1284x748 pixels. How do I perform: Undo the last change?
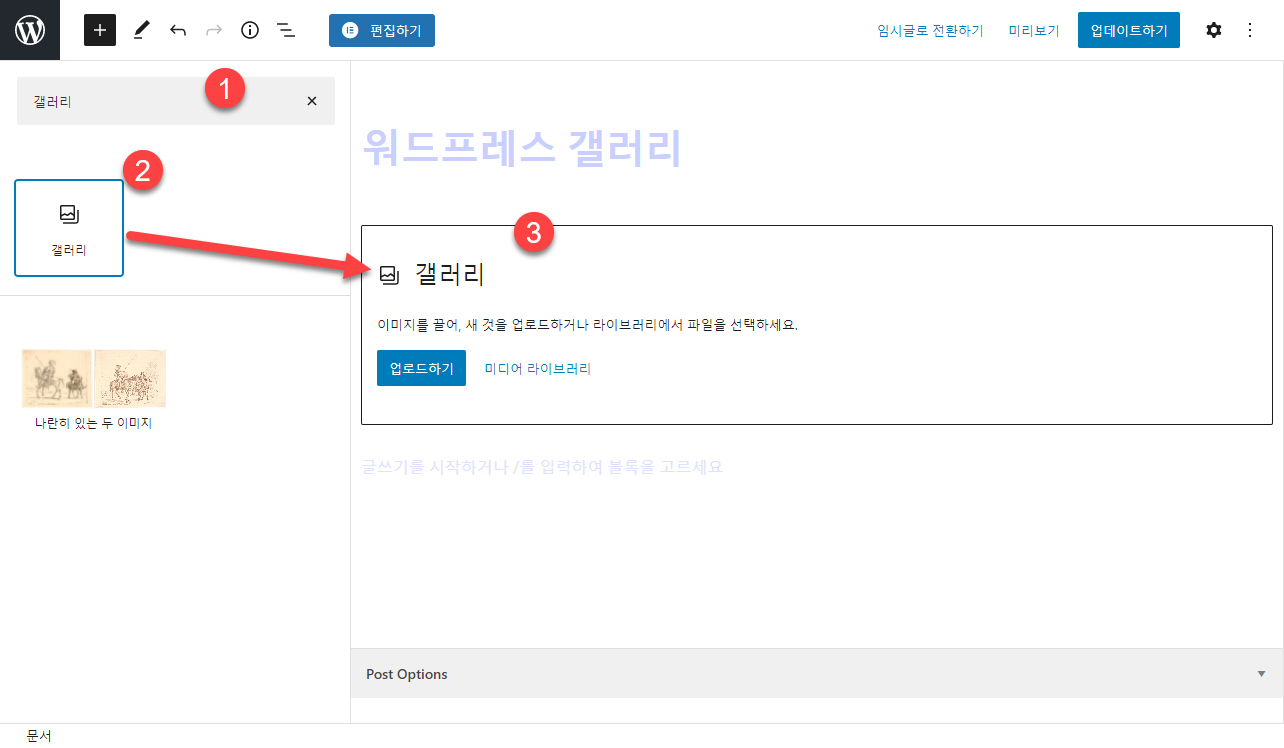coord(178,30)
